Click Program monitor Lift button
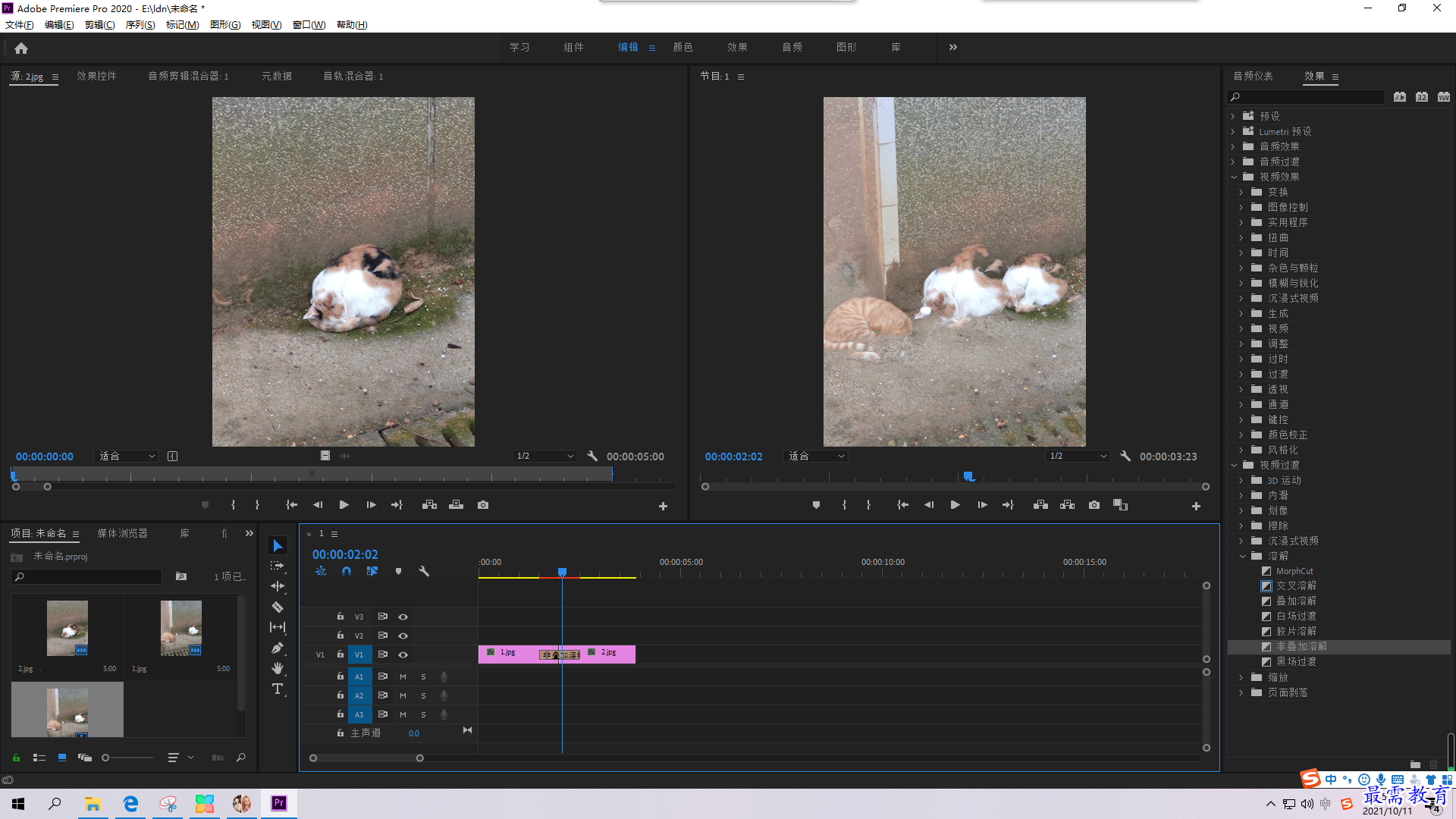 1041,505
